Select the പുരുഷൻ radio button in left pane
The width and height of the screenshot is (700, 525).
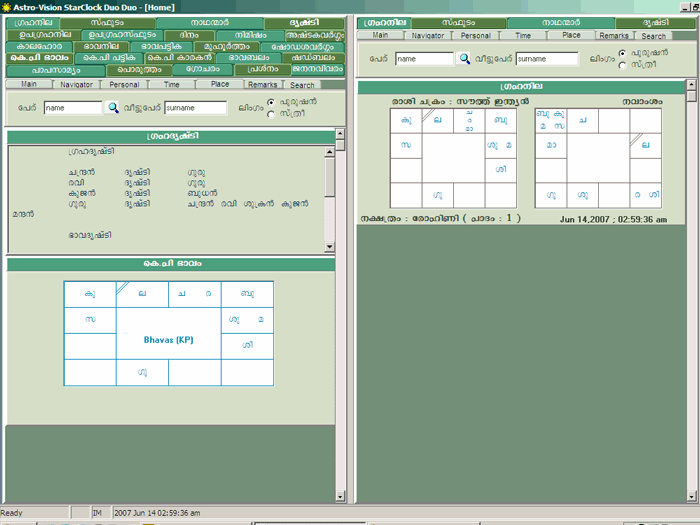(x=271, y=102)
